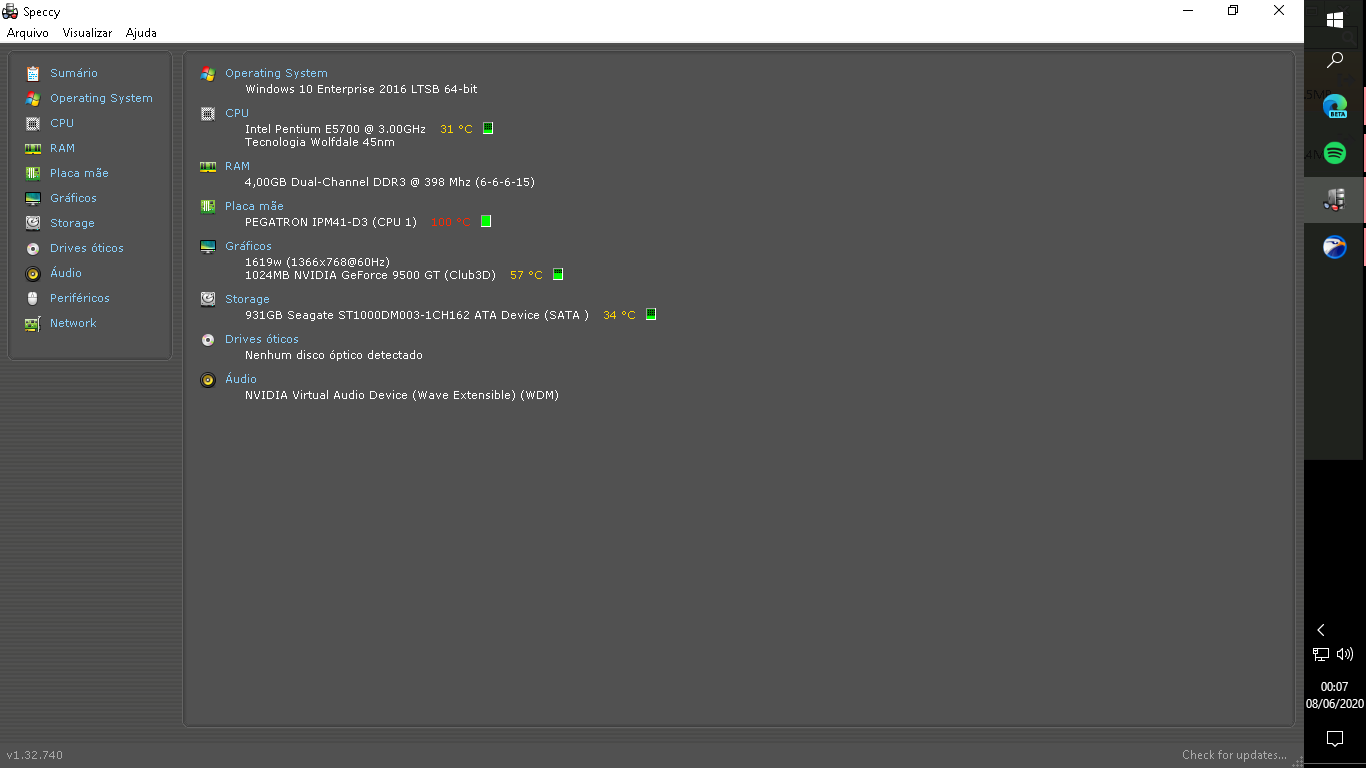Click the Drives óticos disc sidebar icon
The height and width of the screenshot is (768, 1366).
[33, 248]
